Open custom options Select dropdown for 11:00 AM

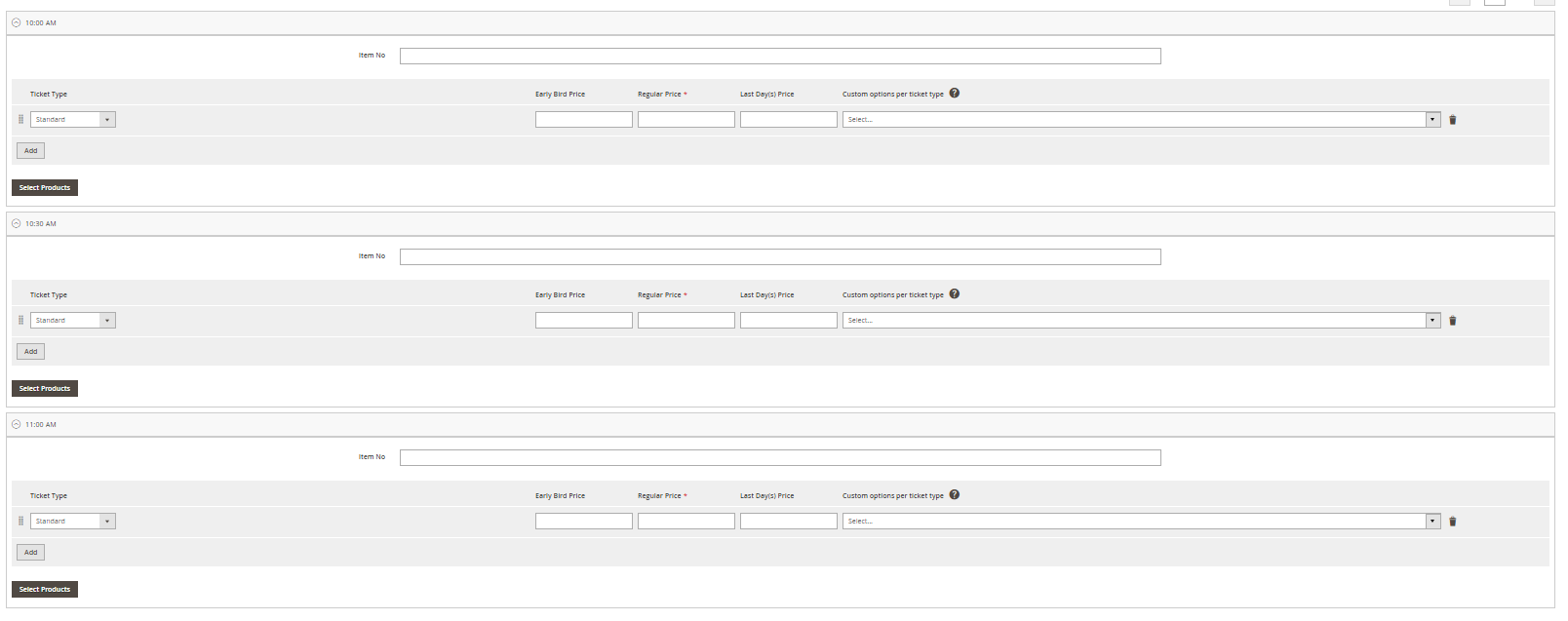coord(1141,522)
